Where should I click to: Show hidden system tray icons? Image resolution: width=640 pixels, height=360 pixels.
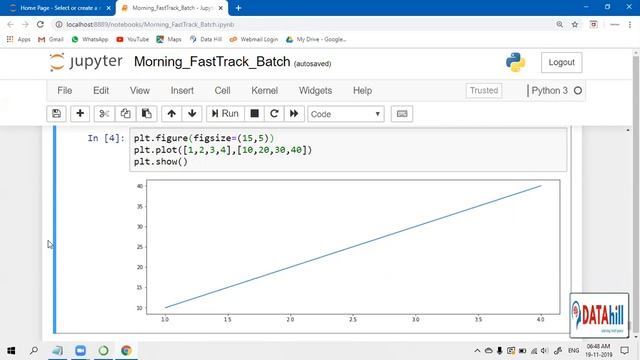pos(477,351)
